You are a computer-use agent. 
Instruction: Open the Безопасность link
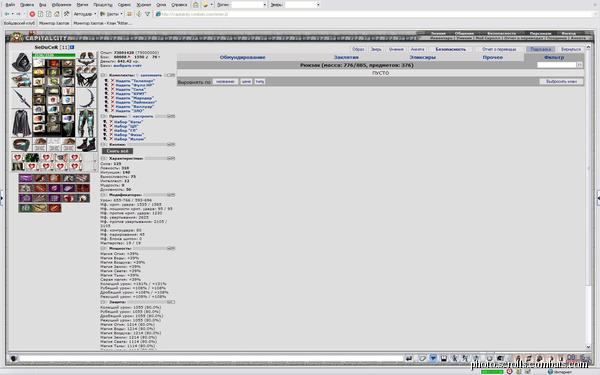(451, 49)
